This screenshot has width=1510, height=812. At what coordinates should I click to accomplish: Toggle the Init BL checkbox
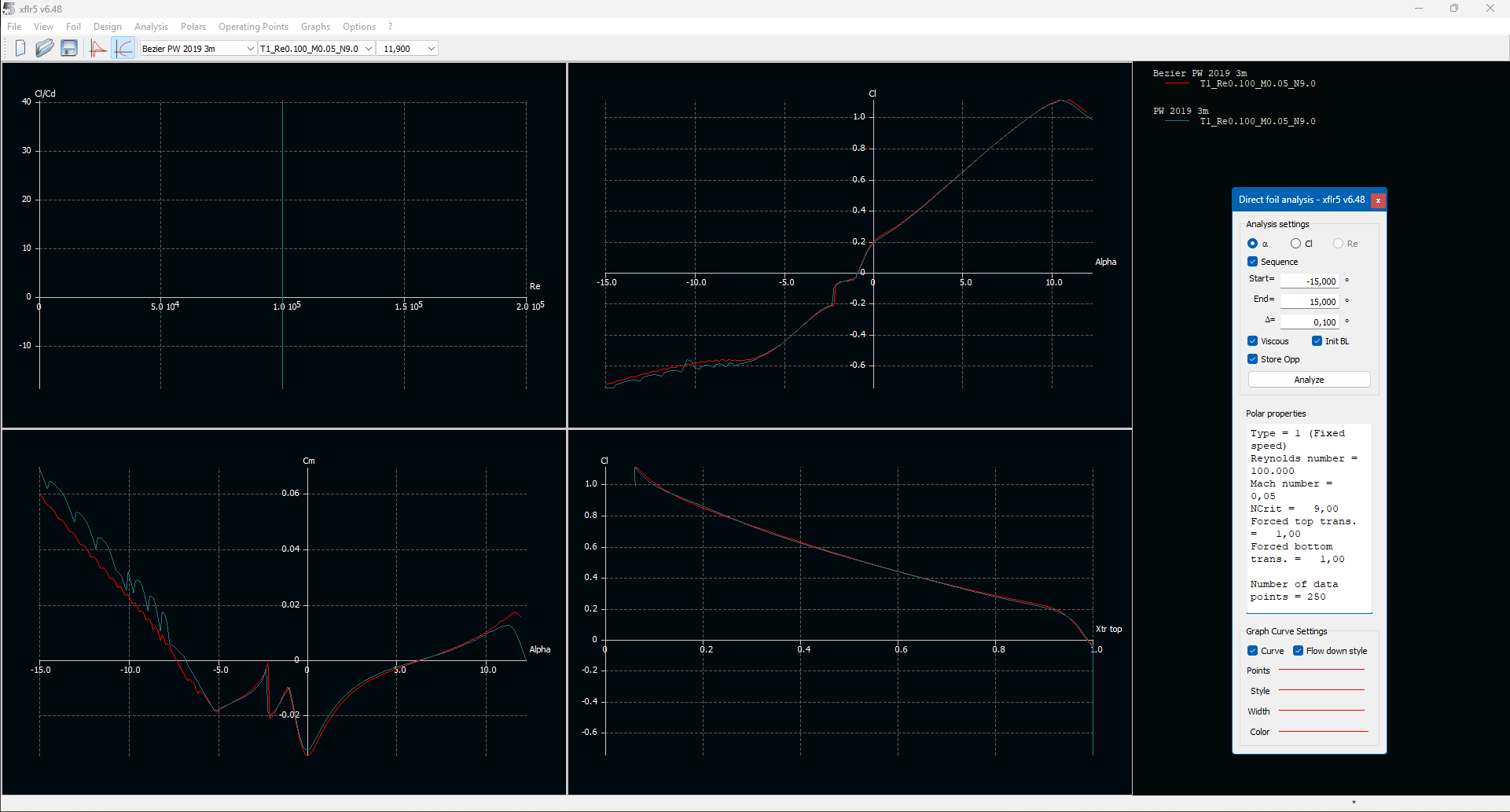(x=1316, y=340)
